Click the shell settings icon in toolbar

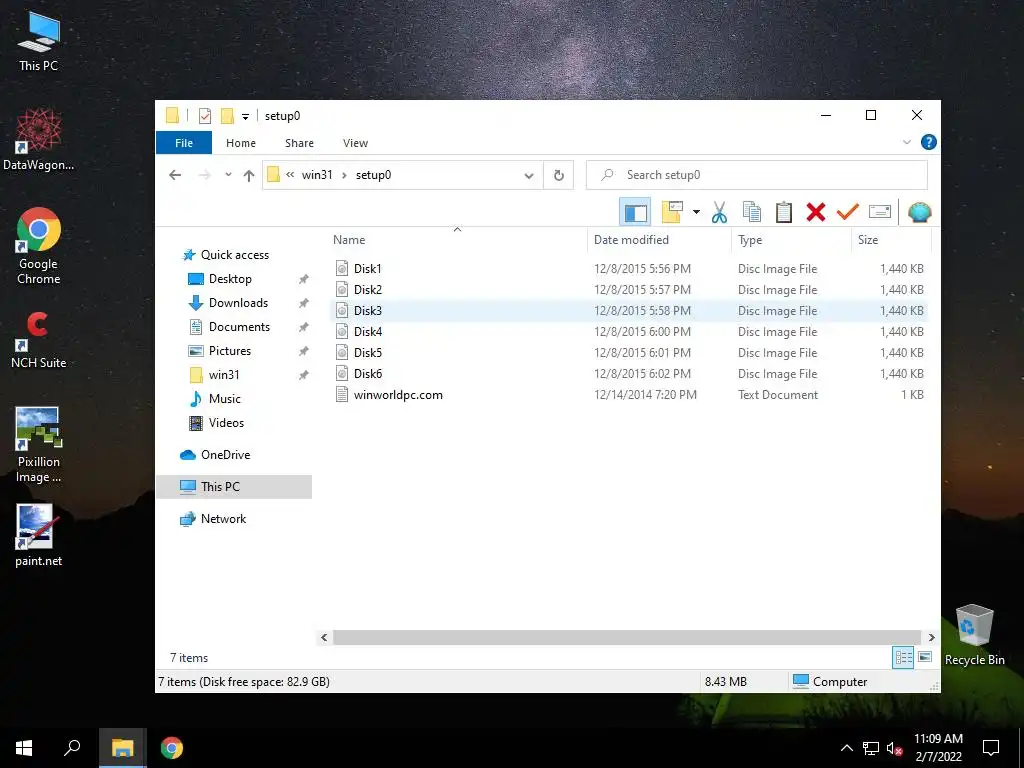click(920, 212)
